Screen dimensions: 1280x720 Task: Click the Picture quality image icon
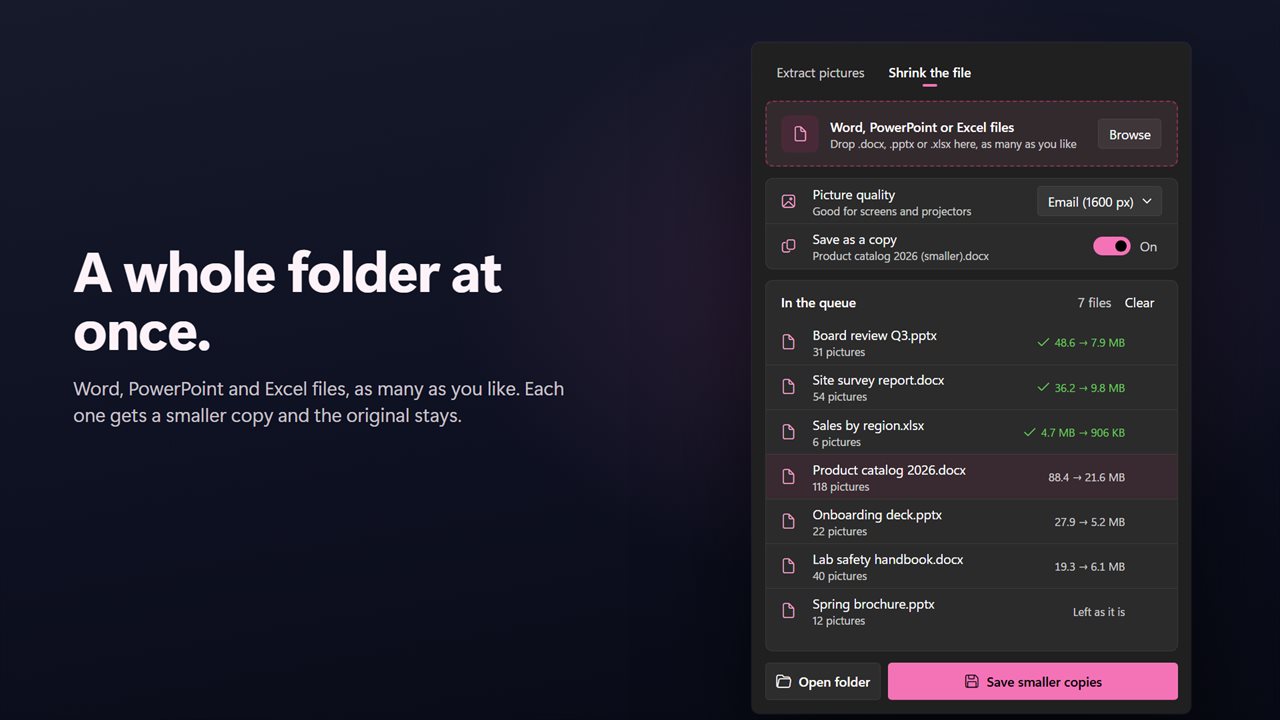(789, 202)
